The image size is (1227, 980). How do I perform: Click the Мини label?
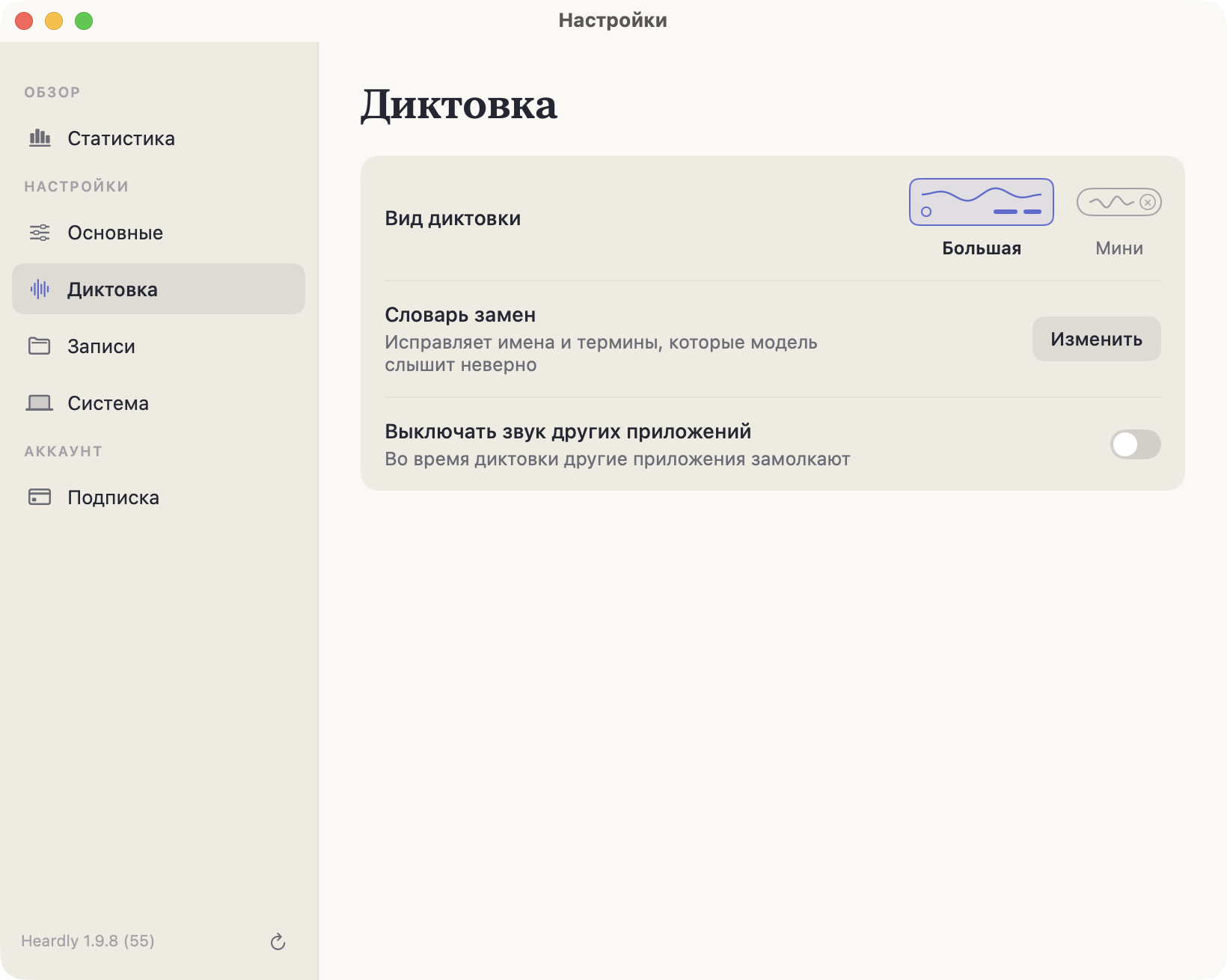coord(1119,248)
